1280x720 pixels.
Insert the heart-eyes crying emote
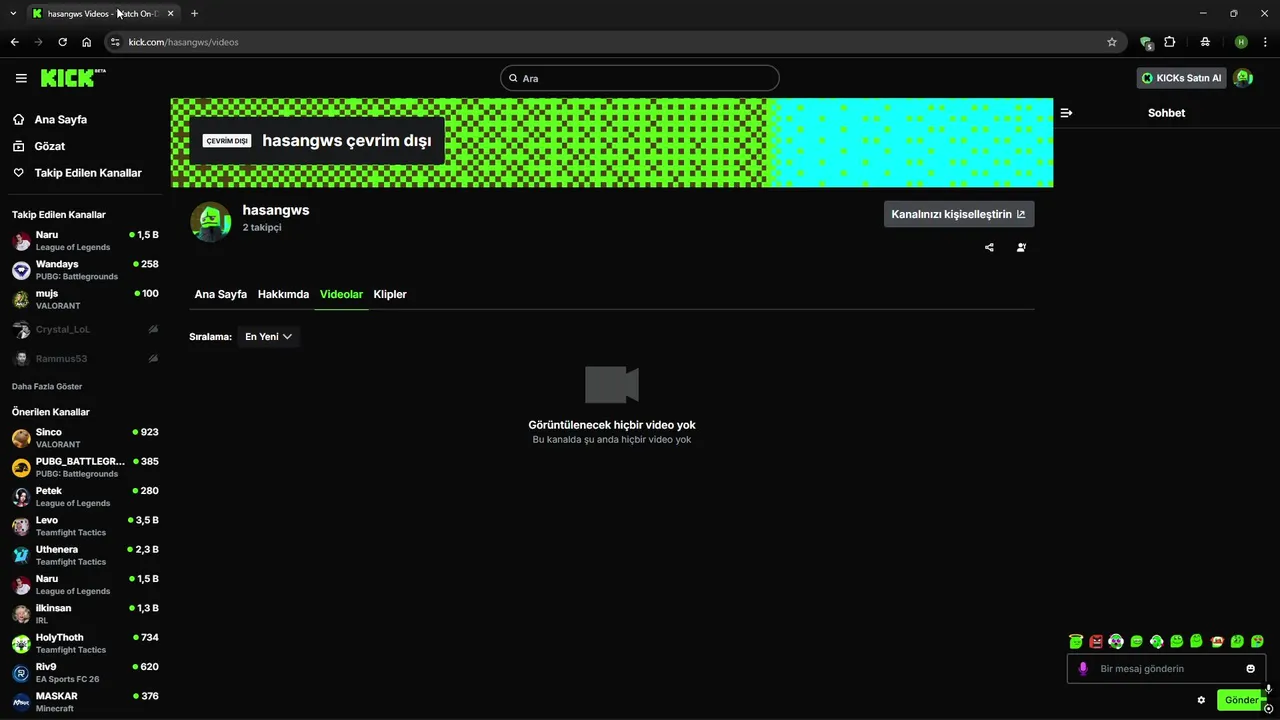tap(1257, 641)
